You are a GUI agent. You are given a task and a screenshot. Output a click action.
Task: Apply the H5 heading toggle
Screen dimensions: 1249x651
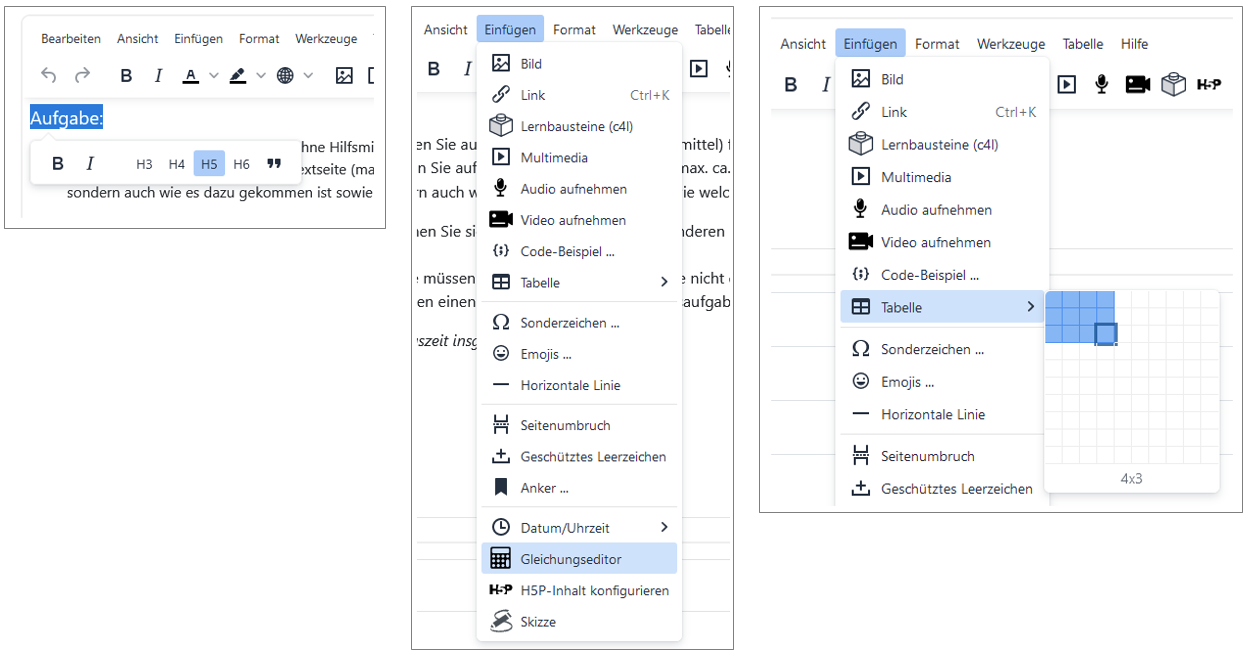pos(208,164)
